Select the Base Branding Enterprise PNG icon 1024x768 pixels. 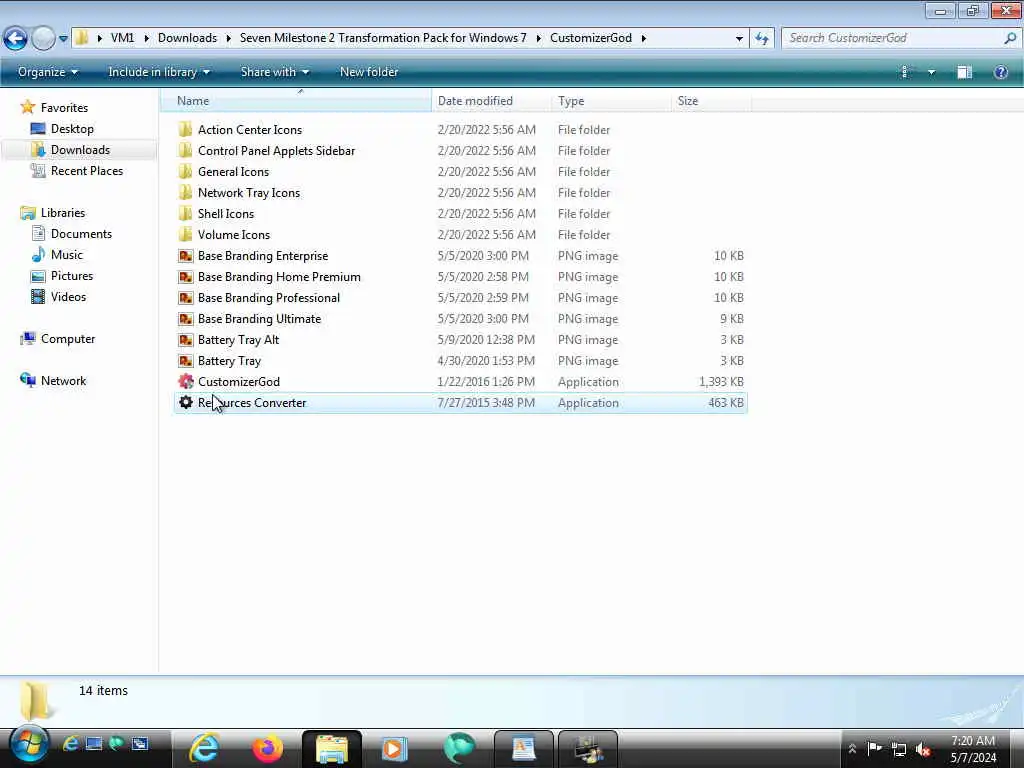185,255
